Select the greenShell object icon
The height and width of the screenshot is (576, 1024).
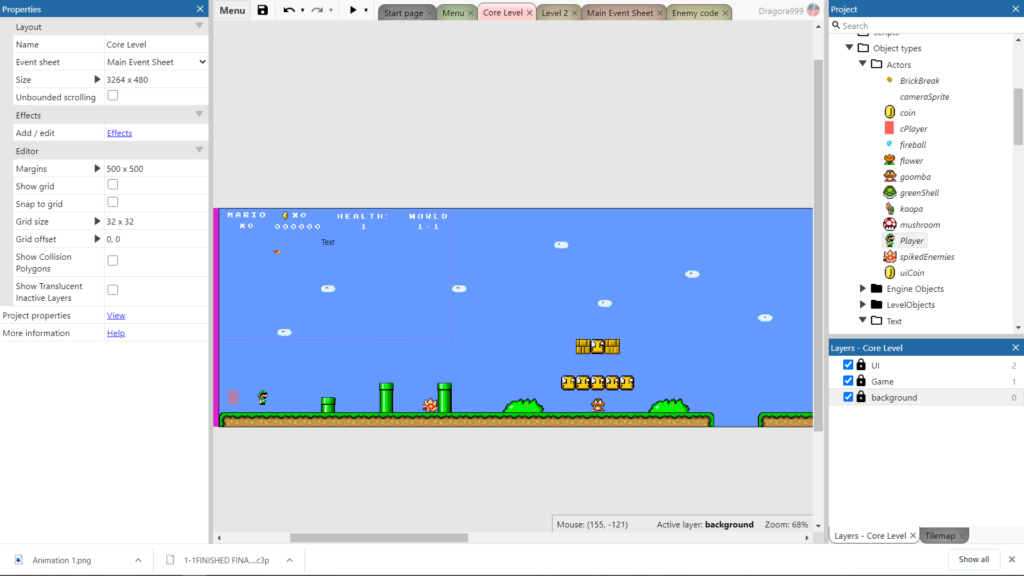point(889,193)
